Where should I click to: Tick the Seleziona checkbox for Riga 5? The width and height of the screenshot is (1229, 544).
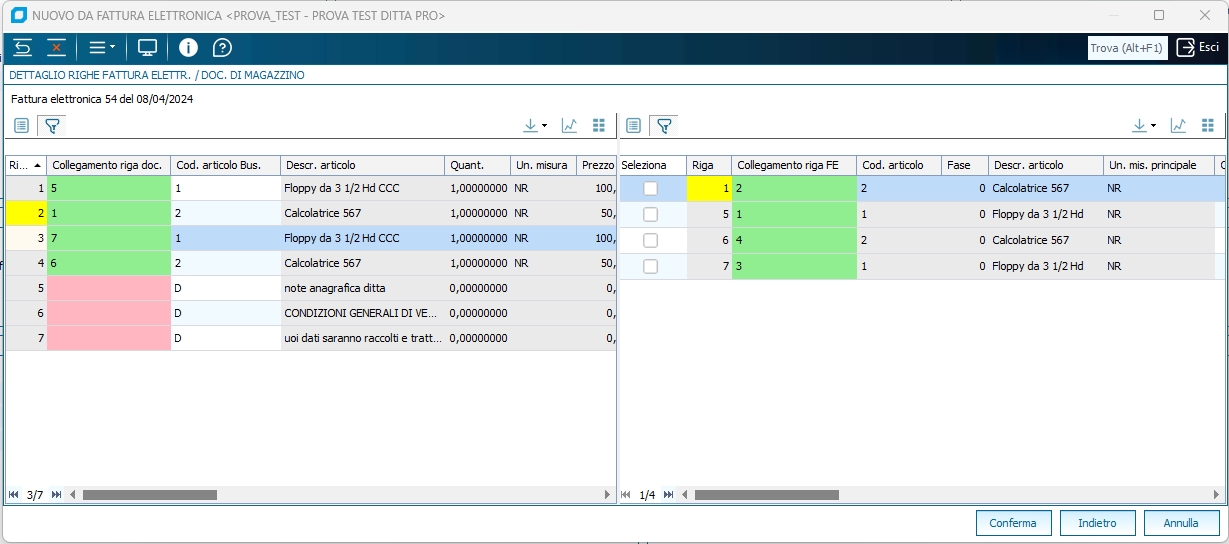(x=651, y=214)
